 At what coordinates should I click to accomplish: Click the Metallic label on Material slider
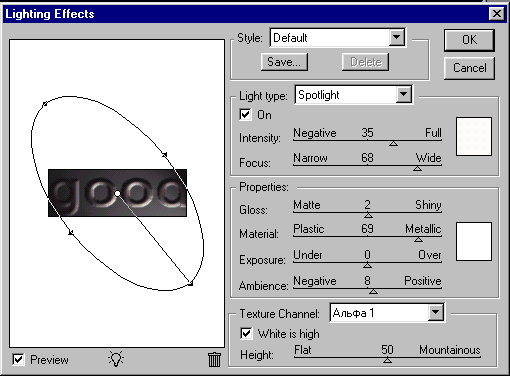[x=423, y=229]
